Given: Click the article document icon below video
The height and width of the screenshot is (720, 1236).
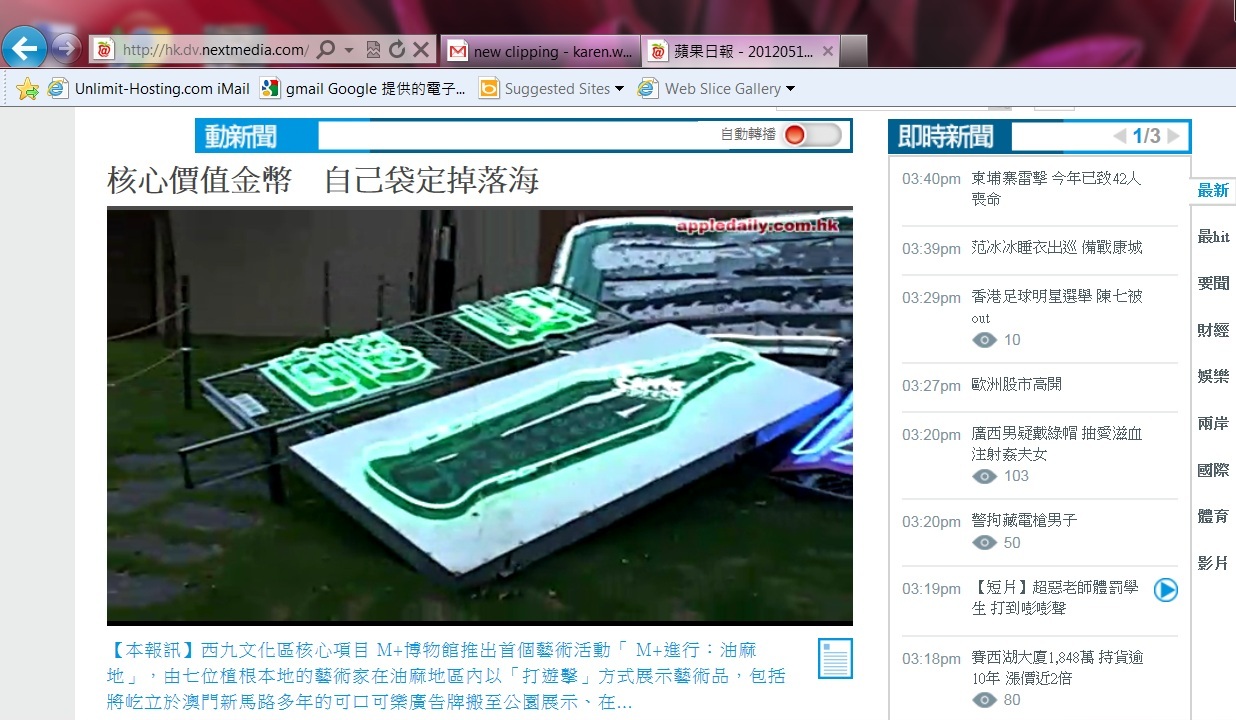Looking at the screenshot, I should pyautogui.click(x=834, y=659).
